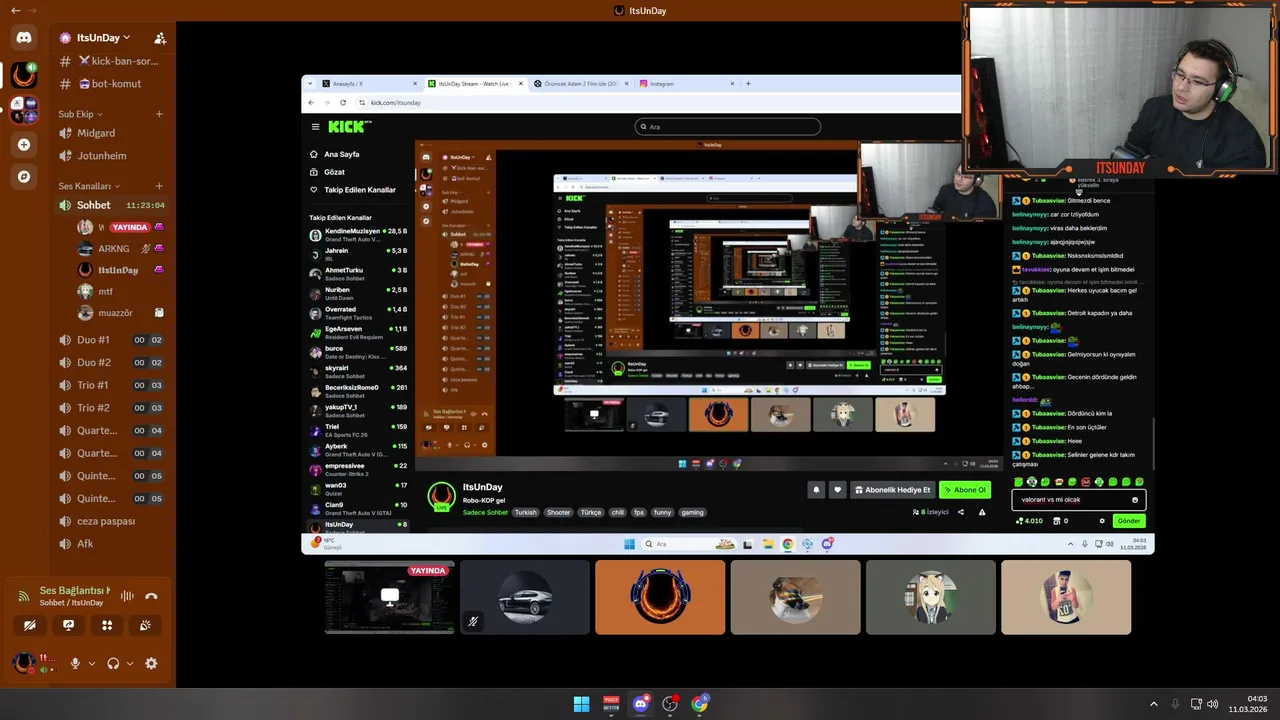The image size is (1280, 720).
Task: Click Abonelik Hediye Et button
Action: [x=892, y=490]
